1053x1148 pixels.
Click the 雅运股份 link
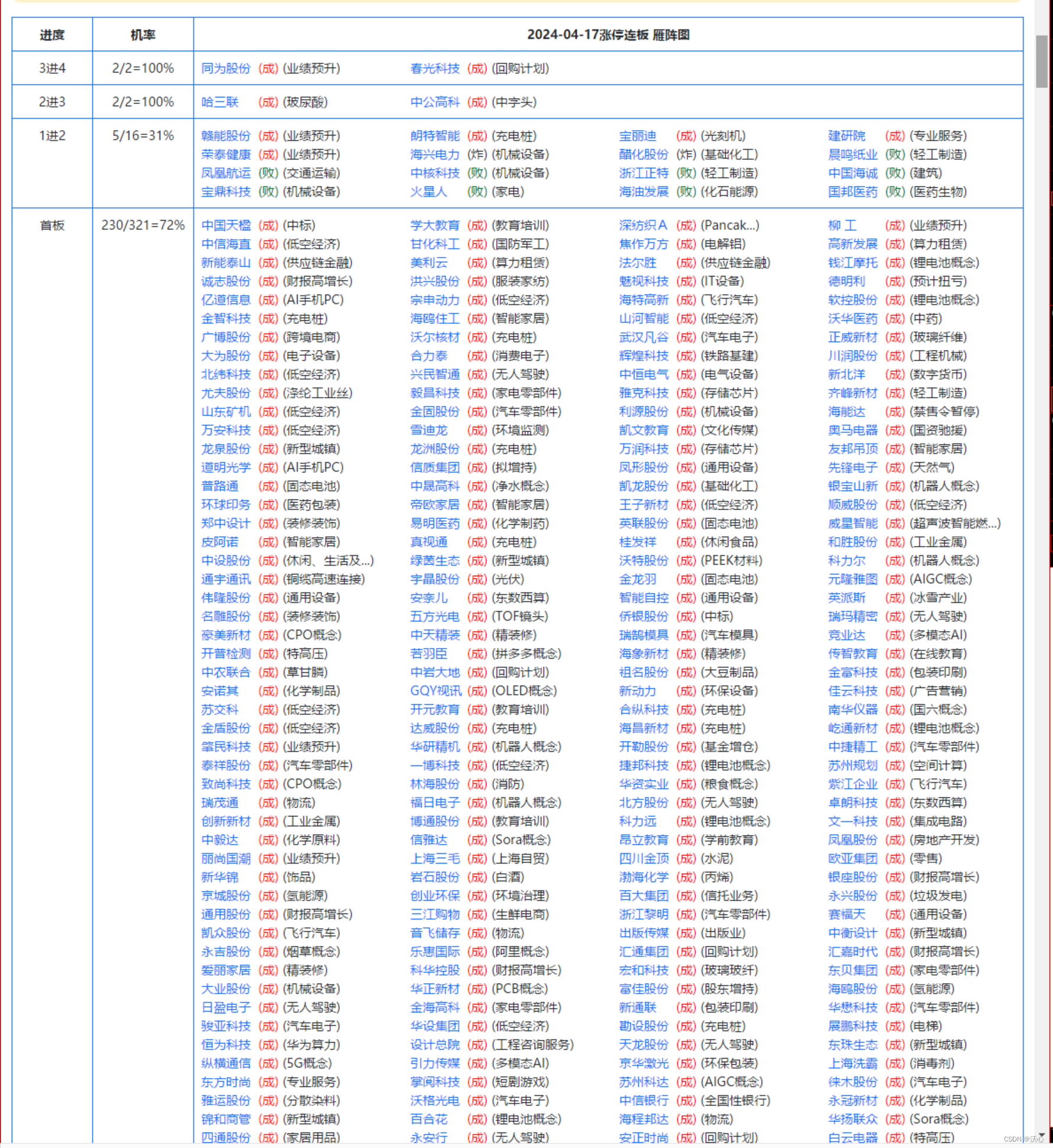[x=226, y=1101]
